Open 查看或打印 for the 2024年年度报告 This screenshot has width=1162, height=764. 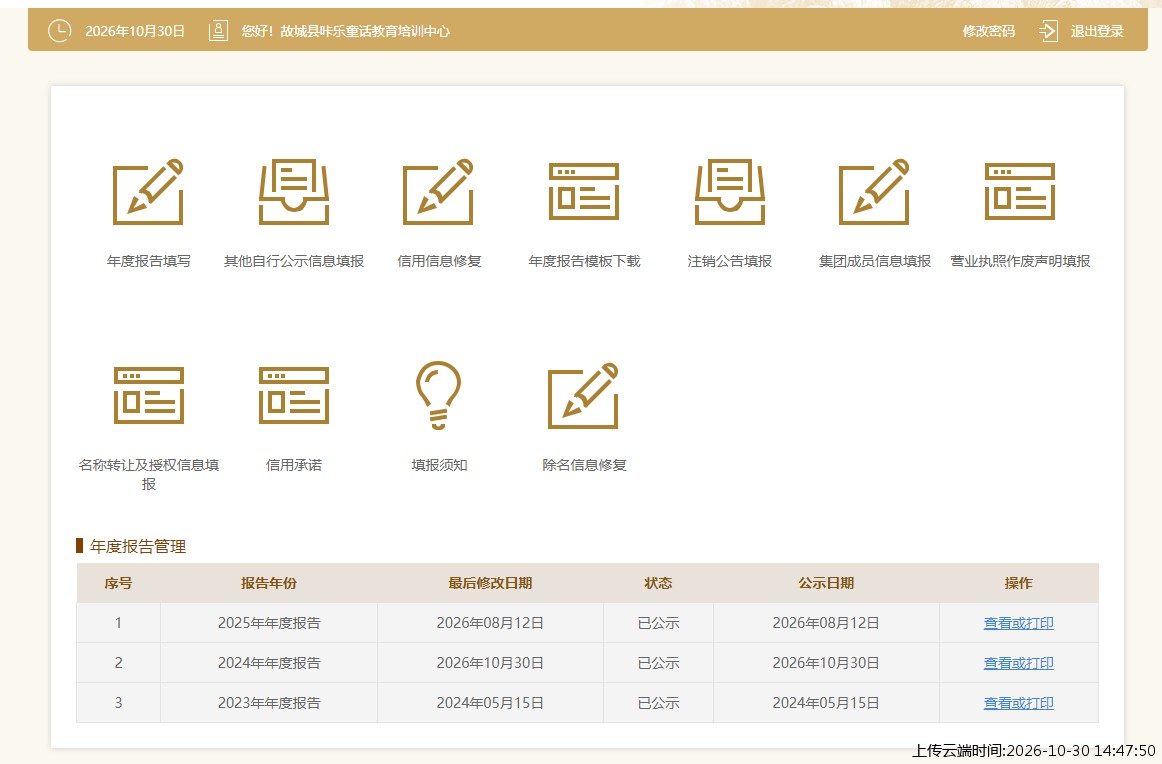(1018, 663)
